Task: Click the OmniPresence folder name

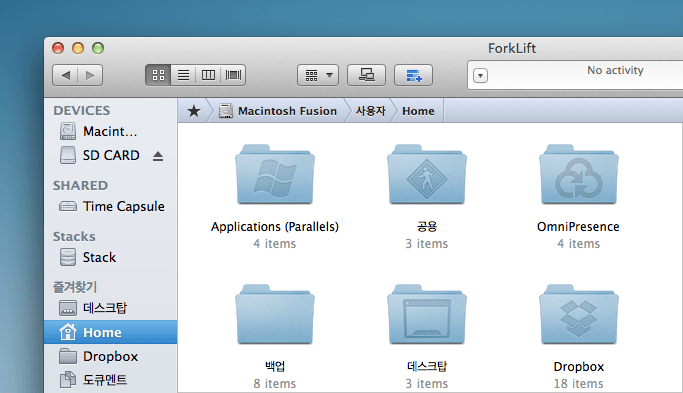Action: [578, 227]
